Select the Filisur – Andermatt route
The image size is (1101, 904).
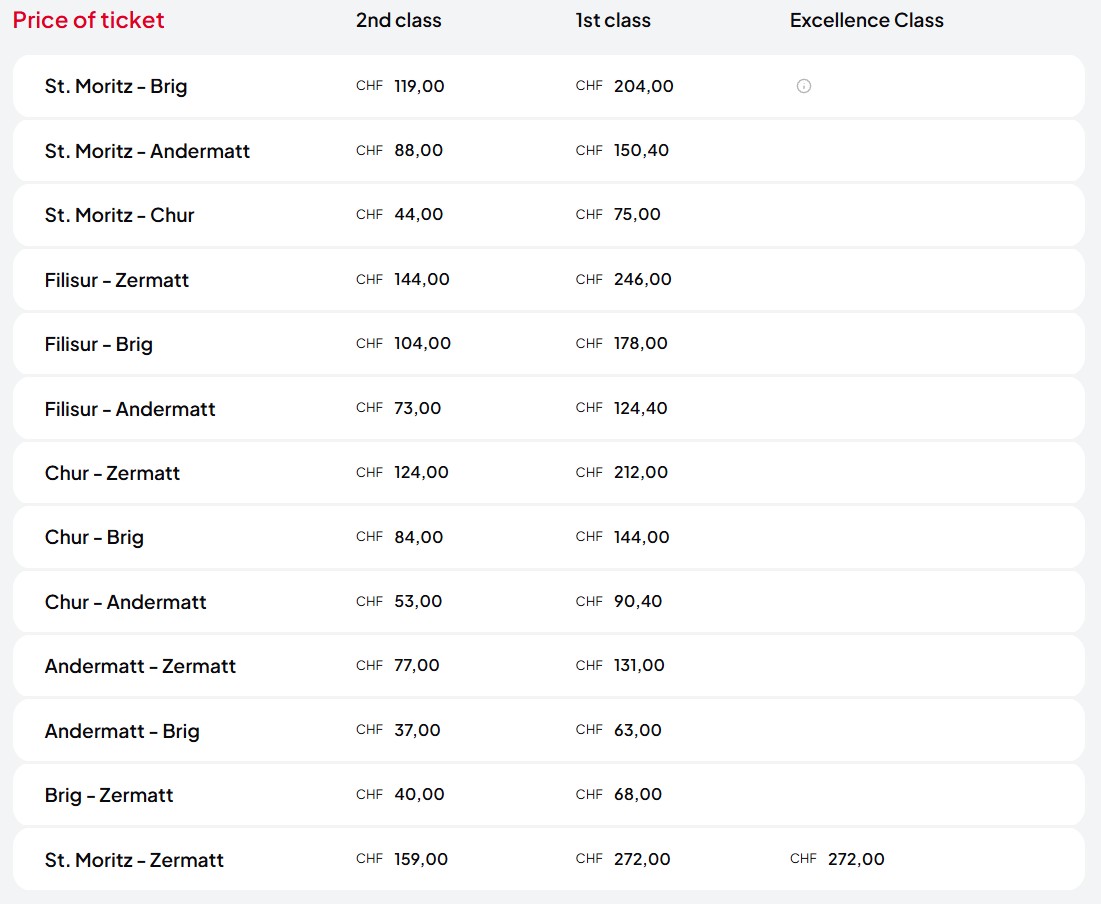coord(548,408)
